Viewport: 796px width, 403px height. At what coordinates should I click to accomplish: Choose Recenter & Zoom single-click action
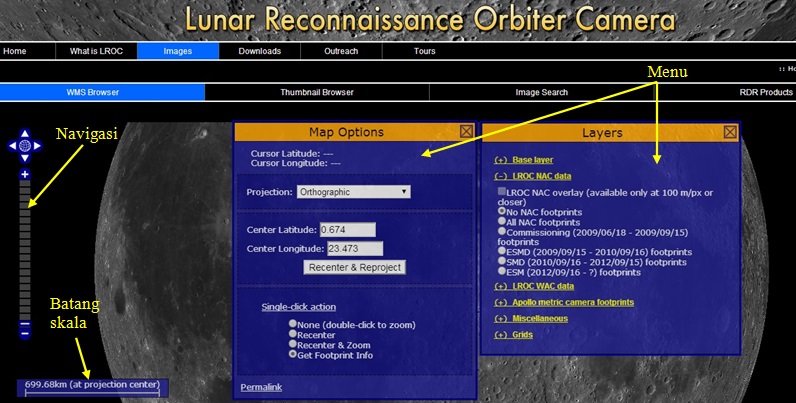point(292,344)
